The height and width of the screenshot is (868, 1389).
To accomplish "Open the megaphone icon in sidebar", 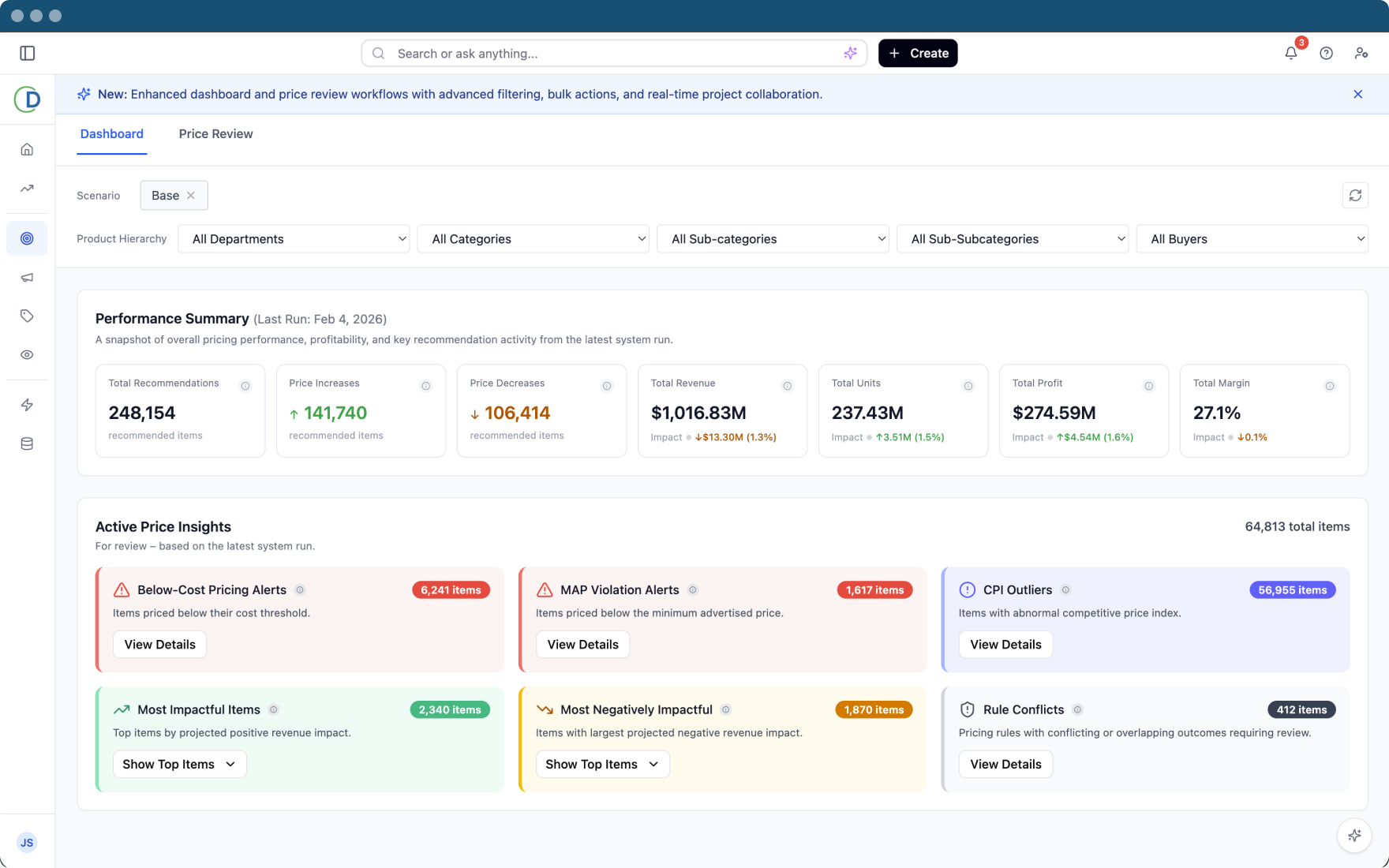I will coord(27,277).
